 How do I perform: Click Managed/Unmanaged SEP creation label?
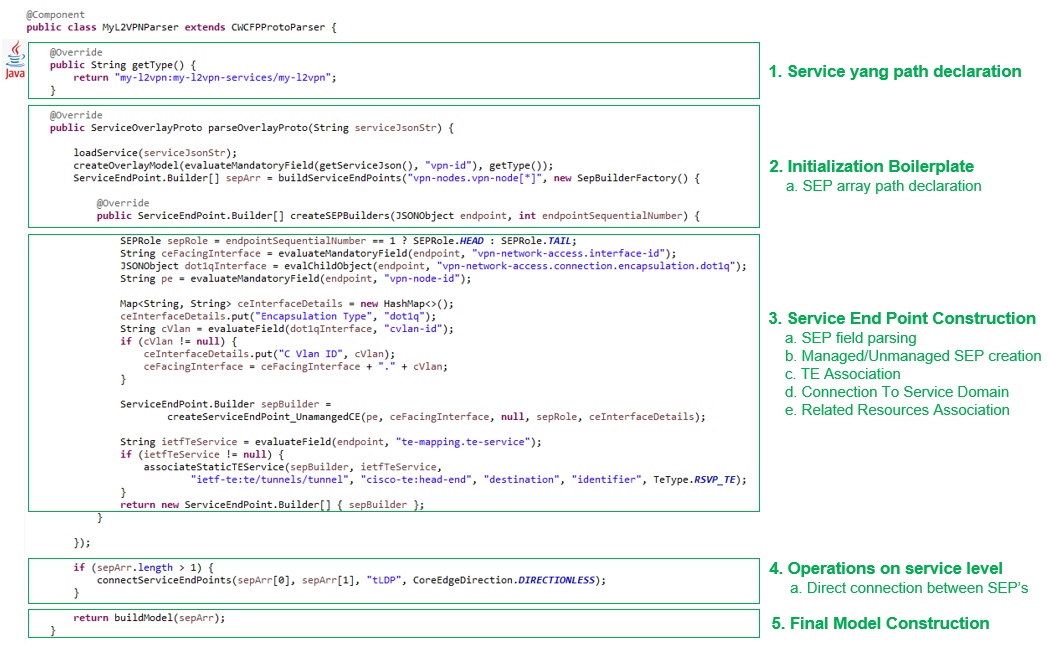tap(913, 357)
